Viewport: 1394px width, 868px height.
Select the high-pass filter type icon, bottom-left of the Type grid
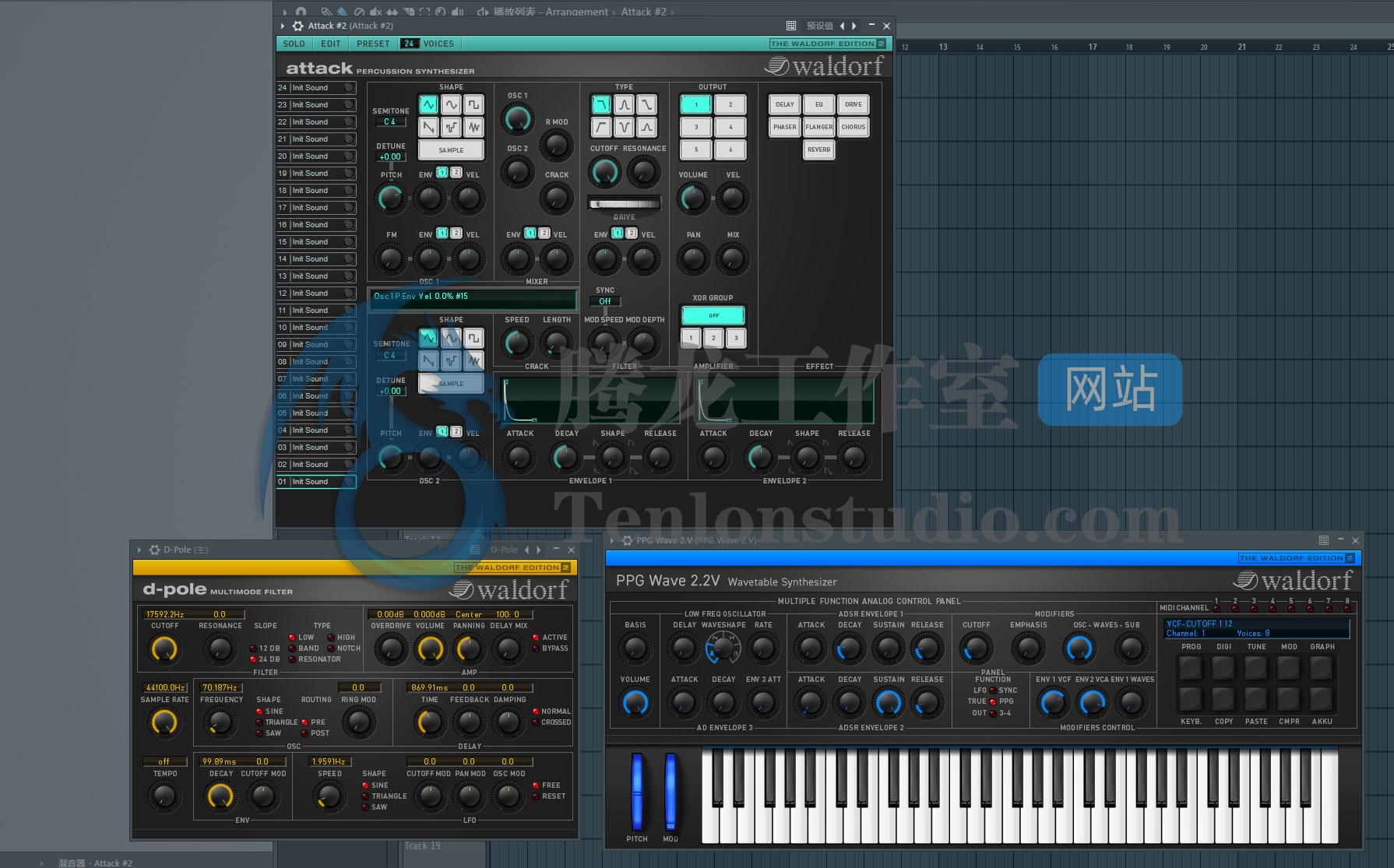coord(601,127)
